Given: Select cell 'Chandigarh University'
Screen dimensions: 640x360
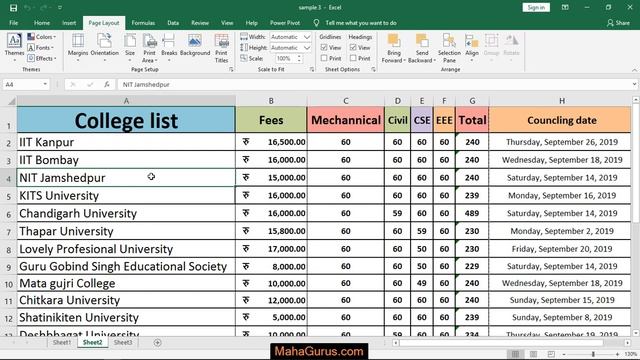Looking at the screenshot, I should [x=126, y=213].
